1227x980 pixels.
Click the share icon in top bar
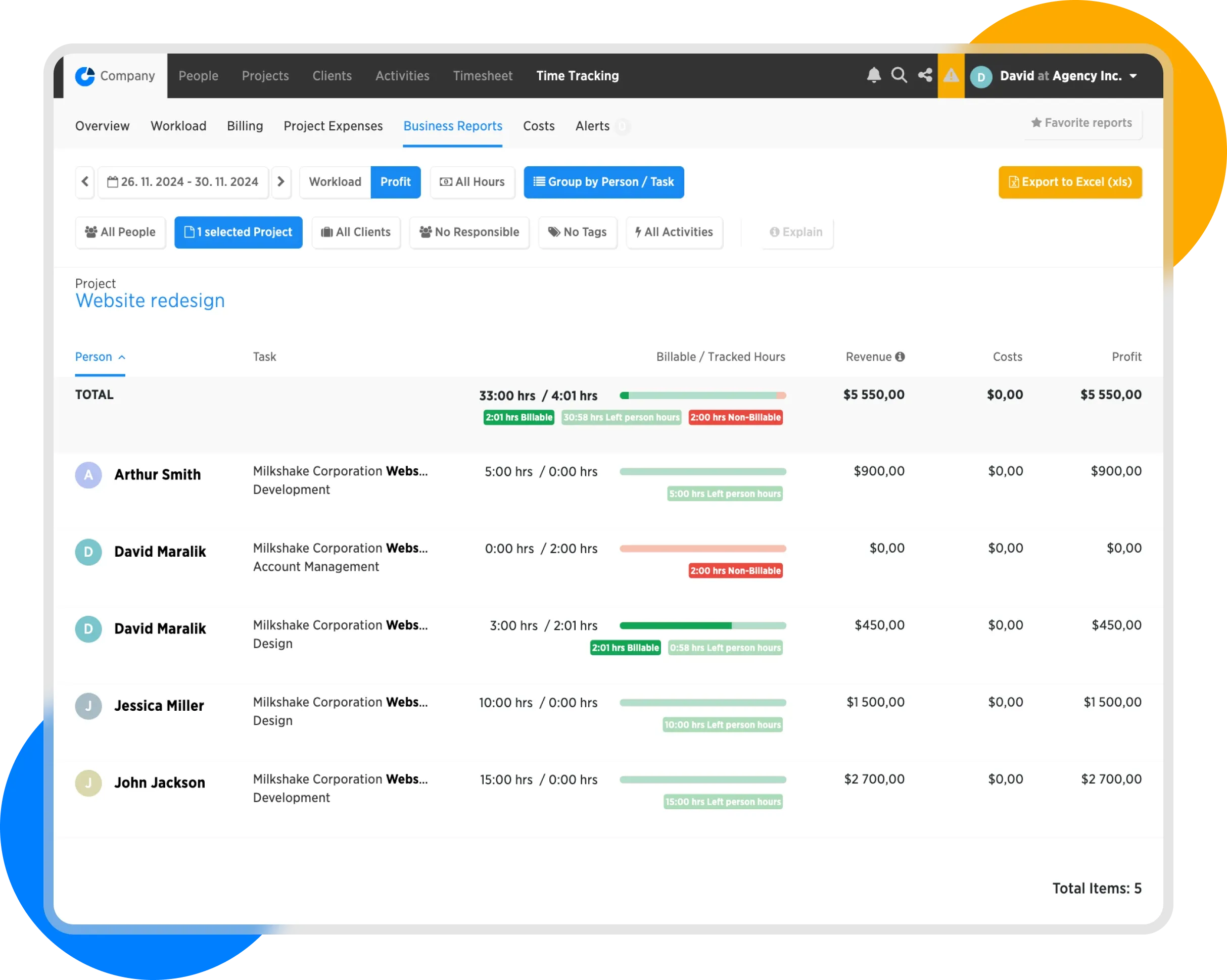click(x=925, y=75)
